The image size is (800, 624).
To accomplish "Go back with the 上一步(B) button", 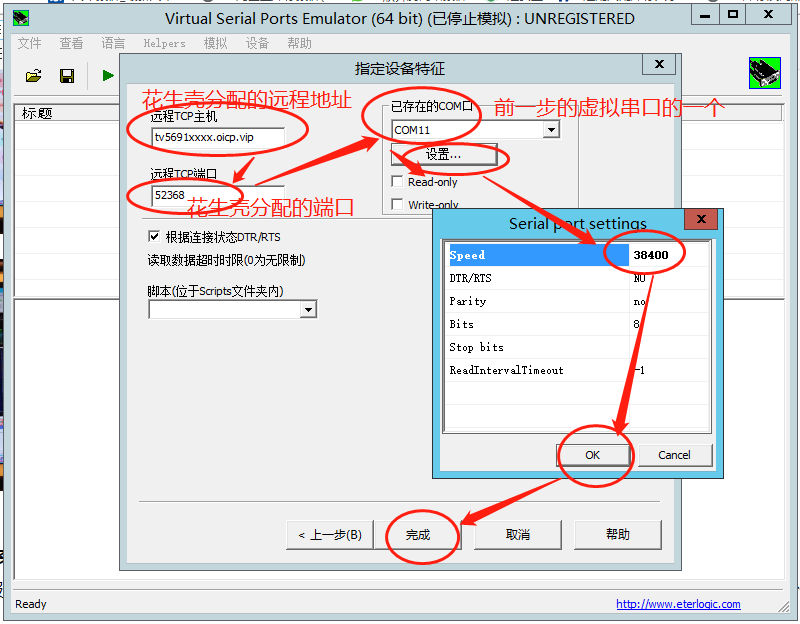I will coord(330,535).
